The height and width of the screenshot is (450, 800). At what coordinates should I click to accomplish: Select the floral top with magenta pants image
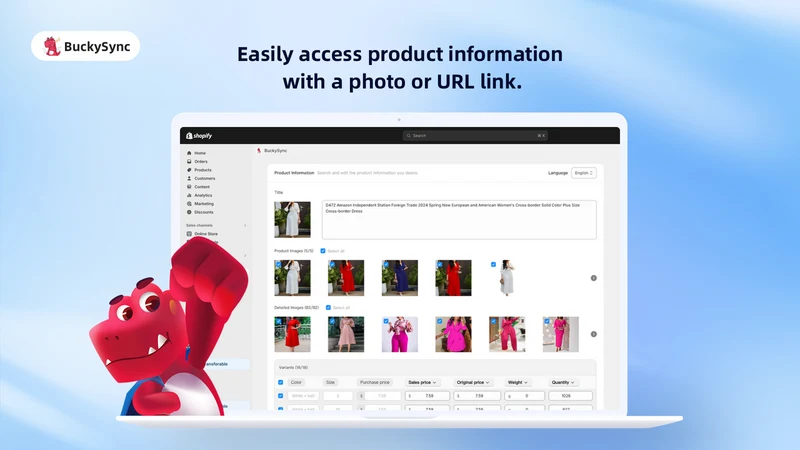pos(399,334)
